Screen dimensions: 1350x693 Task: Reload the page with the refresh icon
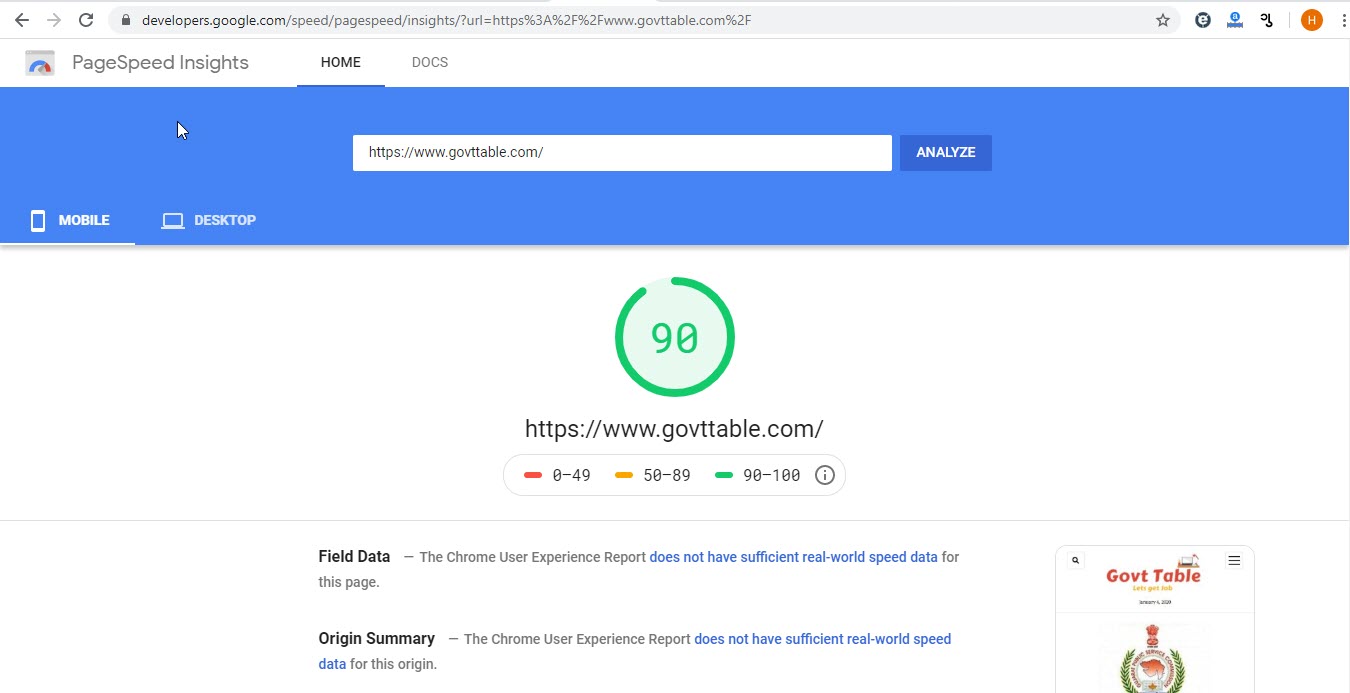click(86, 19)
